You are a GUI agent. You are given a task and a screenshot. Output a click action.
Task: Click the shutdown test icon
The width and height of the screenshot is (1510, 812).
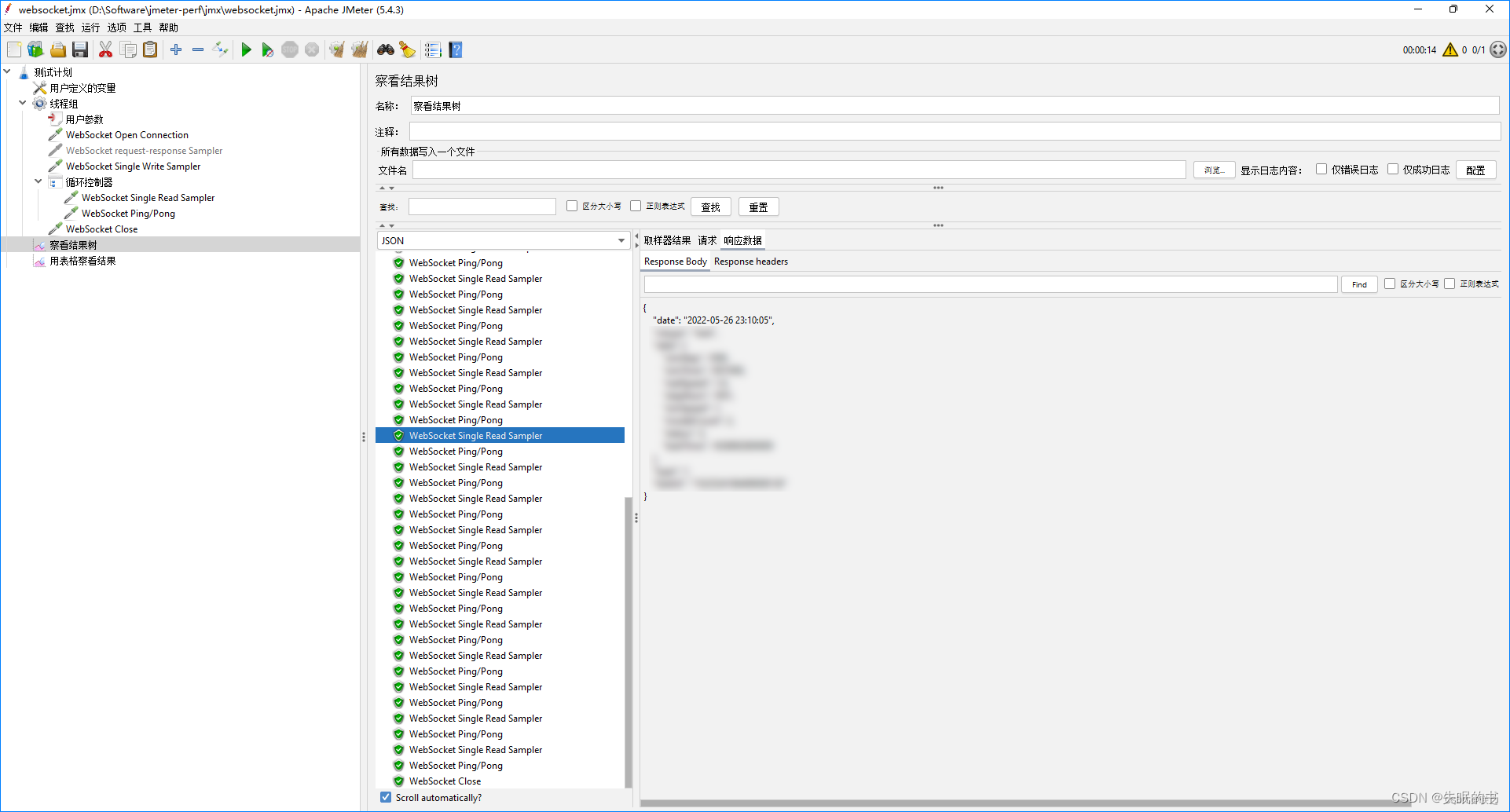tap(312, 50)
